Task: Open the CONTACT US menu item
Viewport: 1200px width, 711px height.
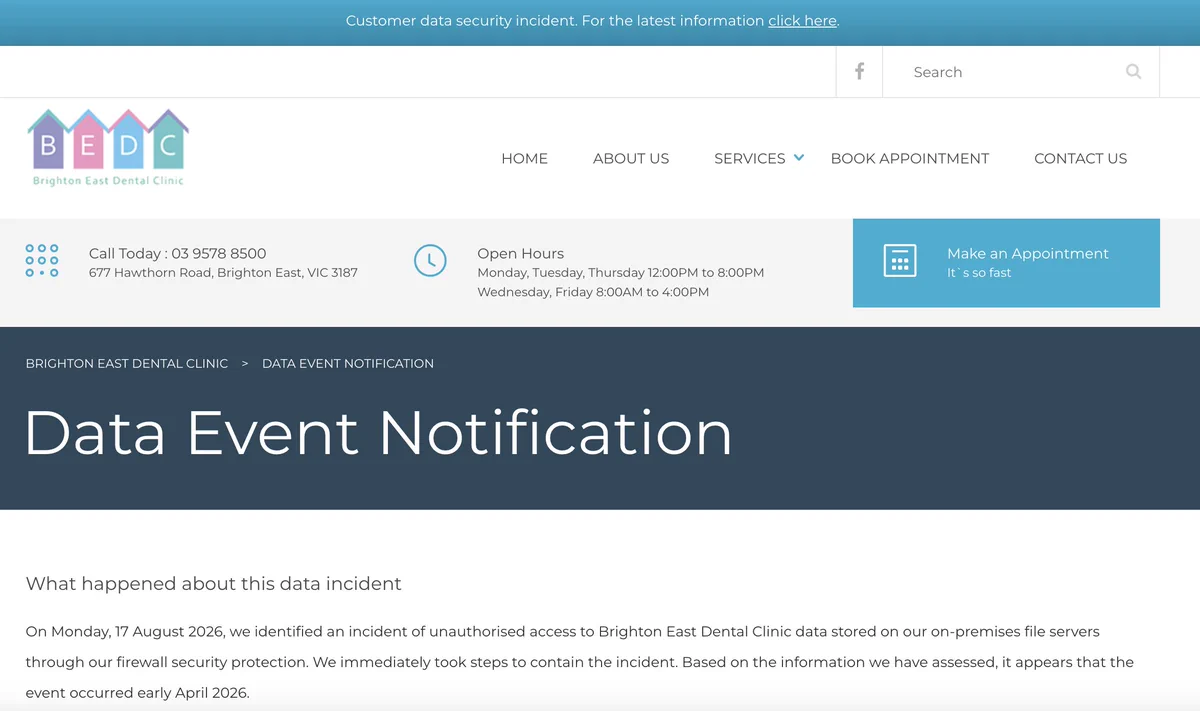Action: (x=1080, y=158)
